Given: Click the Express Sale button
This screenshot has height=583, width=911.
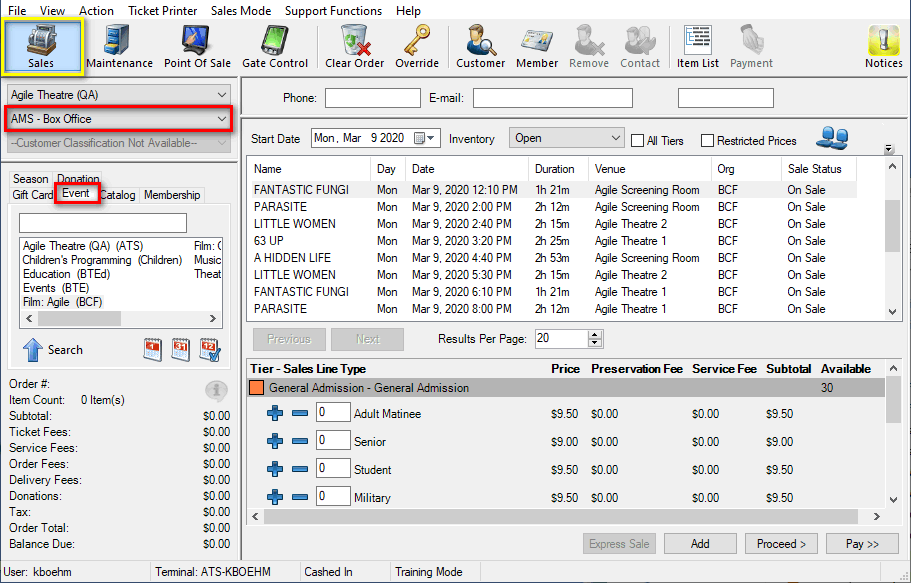Looking at the screenshot, I should [x=619, y=543].
